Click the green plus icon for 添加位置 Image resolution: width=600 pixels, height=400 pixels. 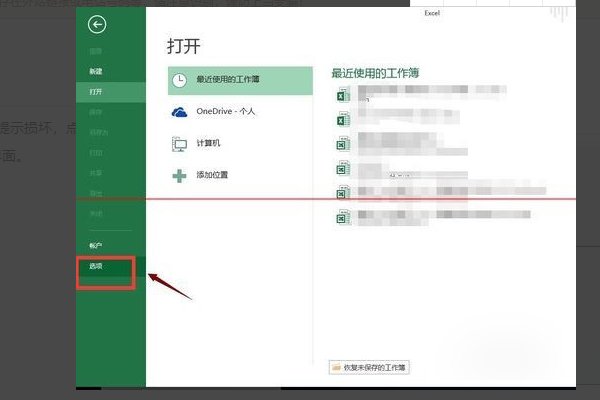point(179,176)
